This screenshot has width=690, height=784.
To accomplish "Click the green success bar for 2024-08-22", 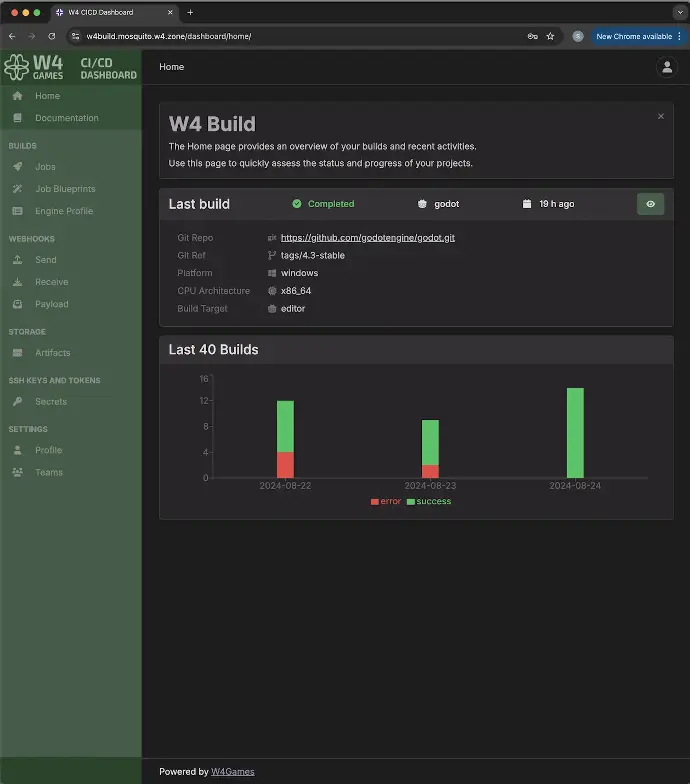I will [x=285, y=426].
